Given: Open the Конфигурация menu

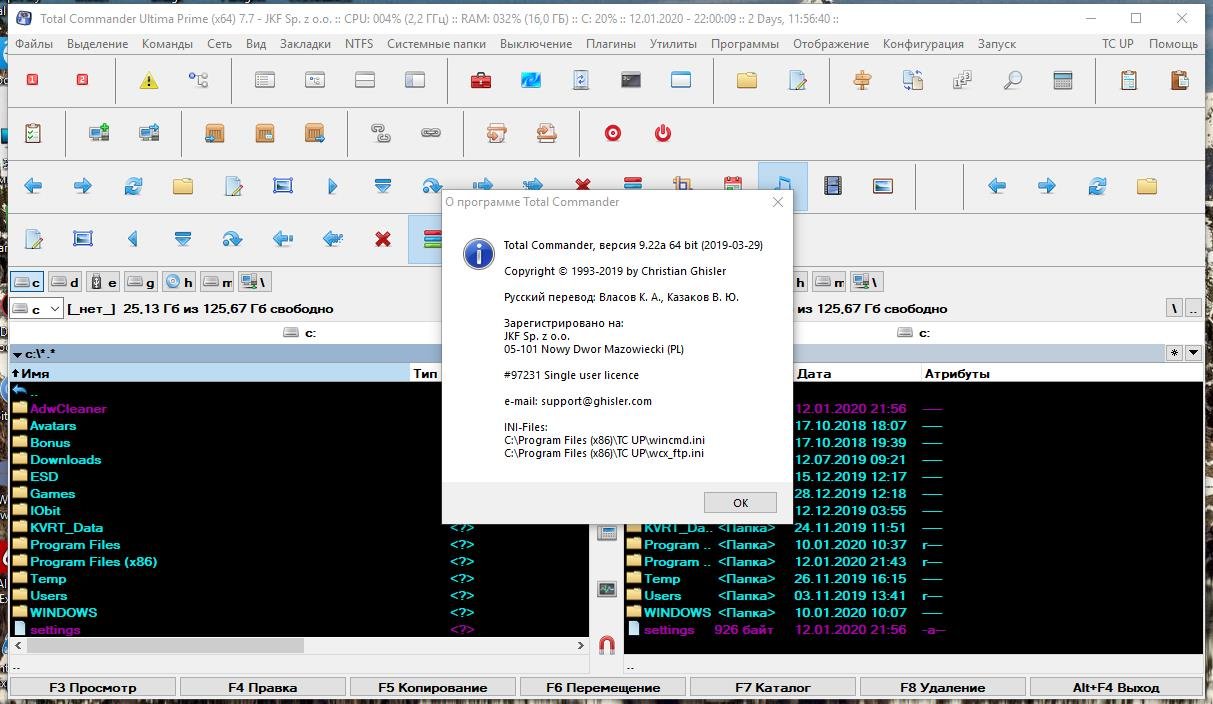Looking at the screenshot, I should click(922, 44).
